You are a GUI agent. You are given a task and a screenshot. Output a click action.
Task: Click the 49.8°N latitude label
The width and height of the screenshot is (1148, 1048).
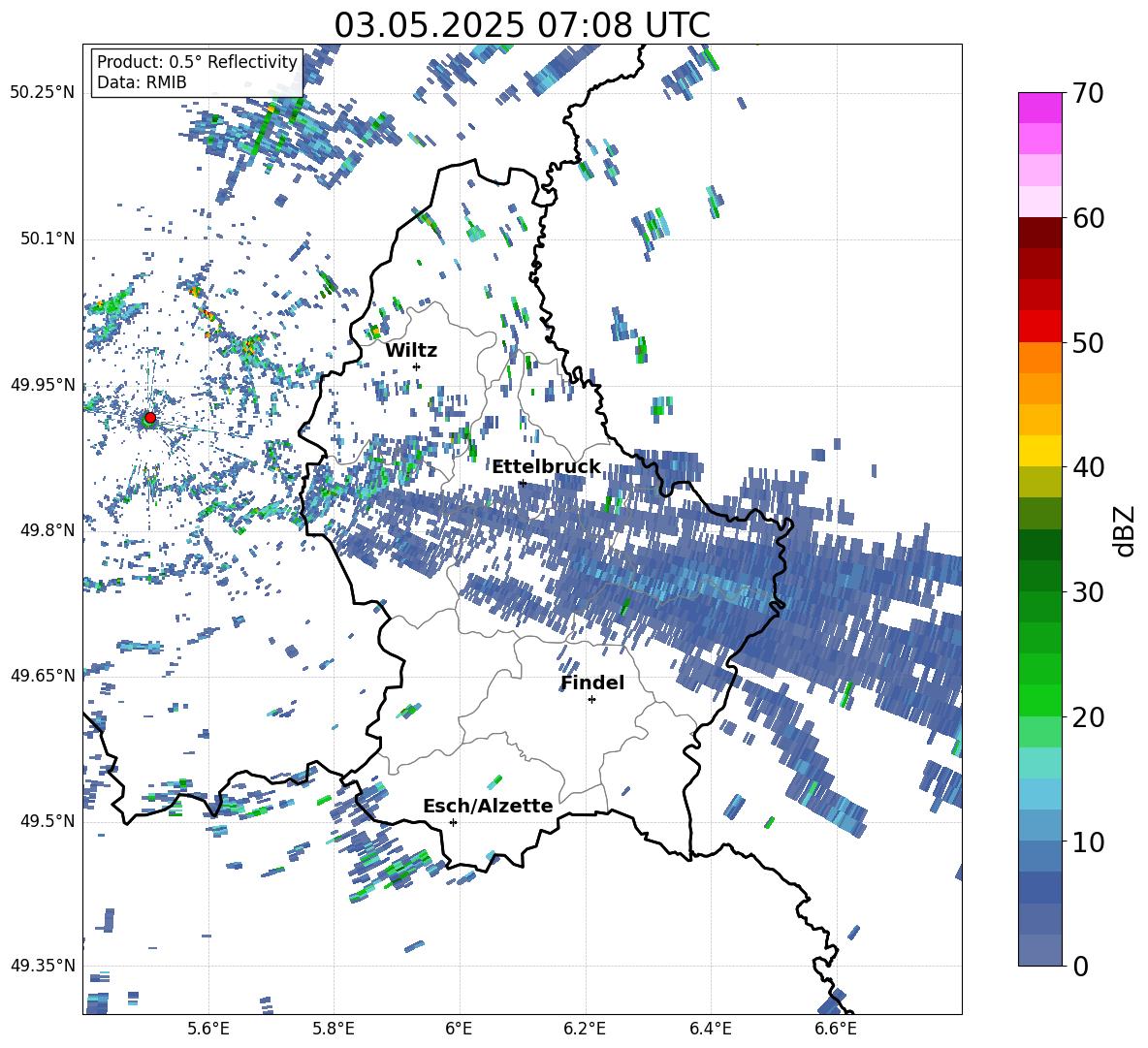[x=46, y=530]
